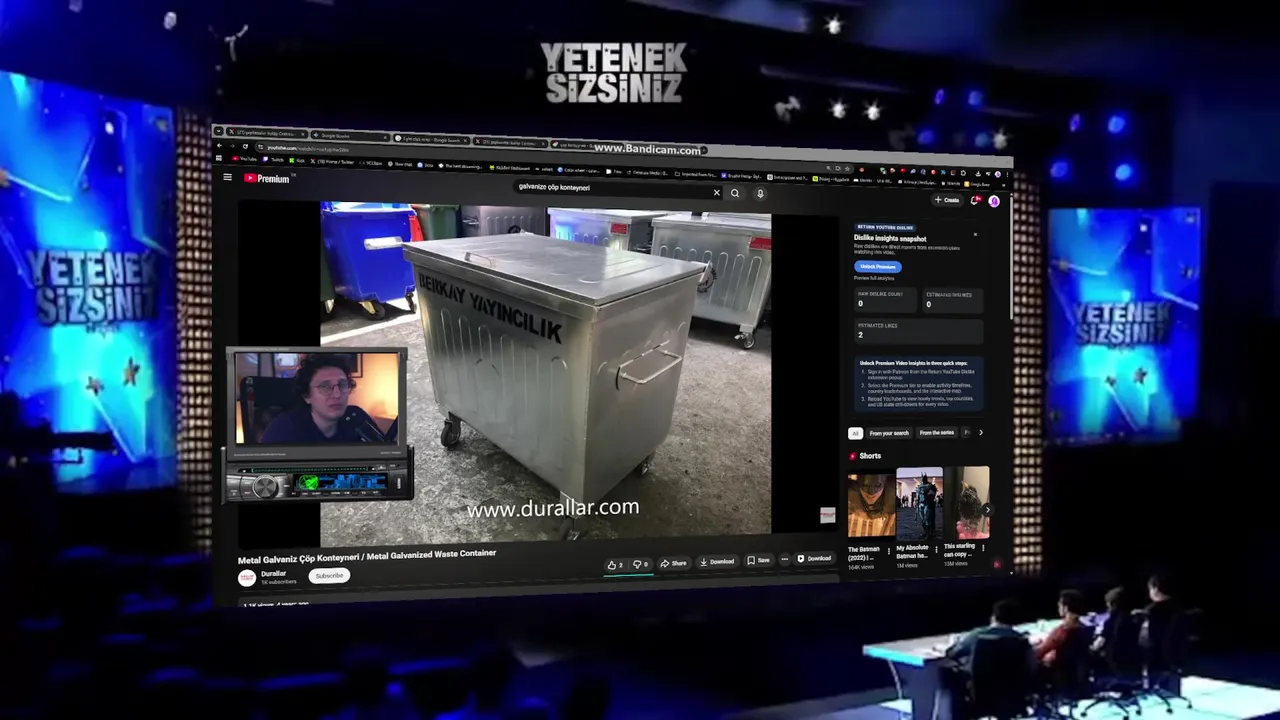
Task: Click the webcam overlay thumbnail
Action: [x=317, y=397]
